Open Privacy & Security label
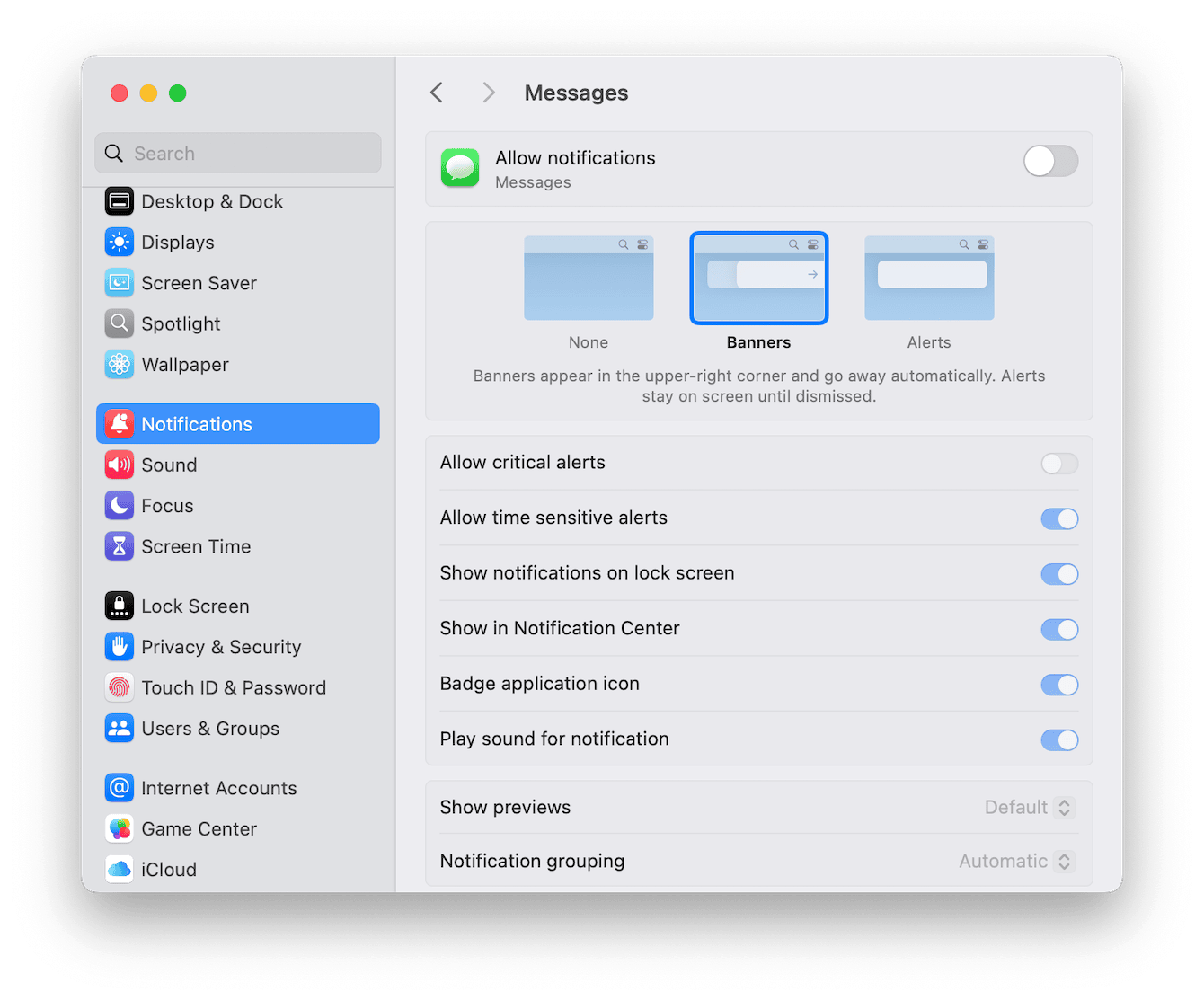1204x1000 pixels. click(x=221, y=647)
